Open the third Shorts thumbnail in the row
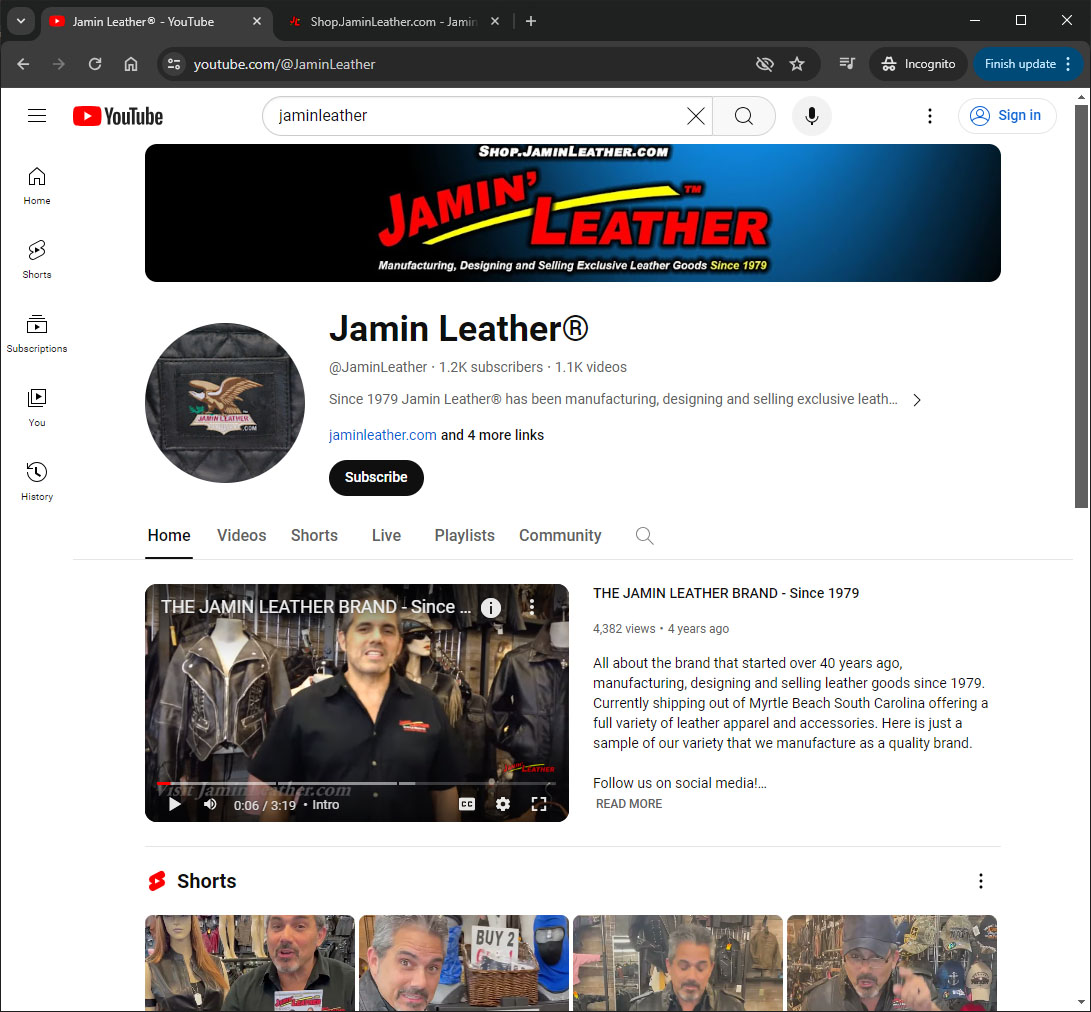This screenshot has width=1091, height=1012. coord(678,963)
